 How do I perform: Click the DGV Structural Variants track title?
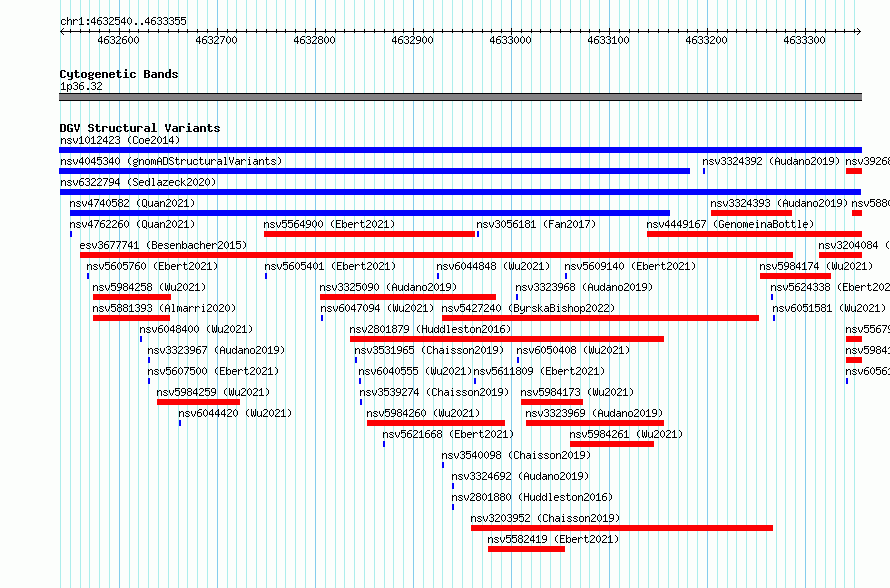pos(140,128)
